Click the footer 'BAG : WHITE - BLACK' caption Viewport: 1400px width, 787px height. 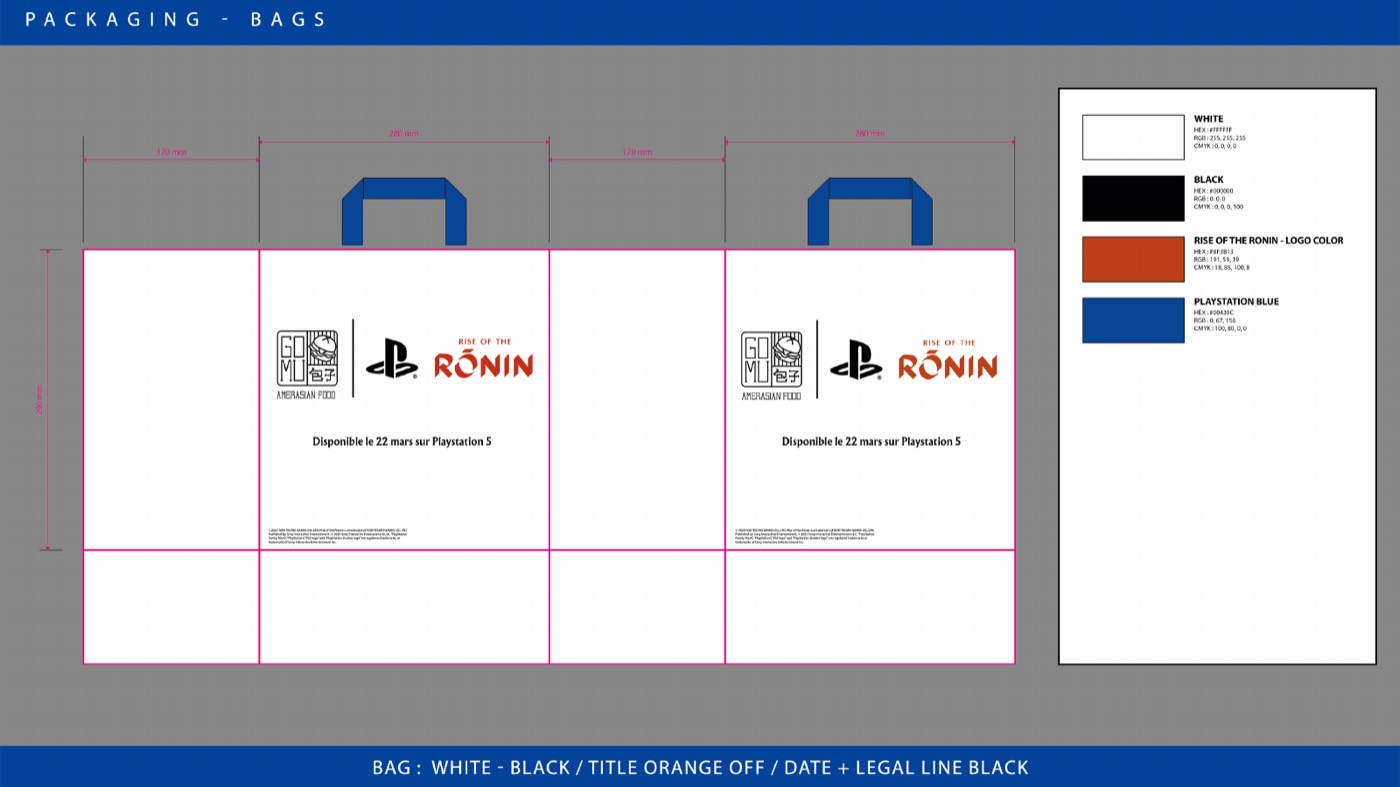click(x=700, y=768)
